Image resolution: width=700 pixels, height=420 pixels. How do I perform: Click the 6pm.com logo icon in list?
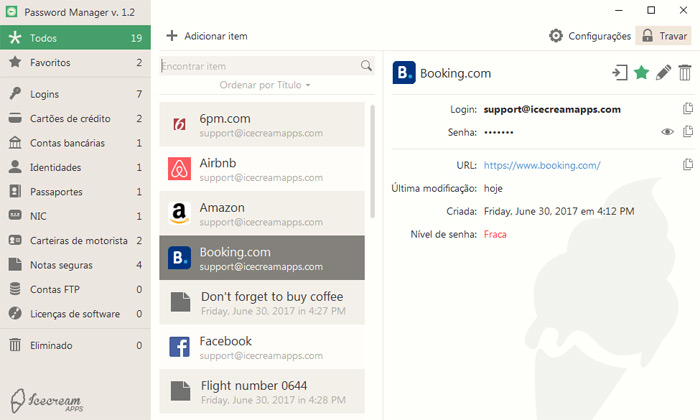pos(179,124)
